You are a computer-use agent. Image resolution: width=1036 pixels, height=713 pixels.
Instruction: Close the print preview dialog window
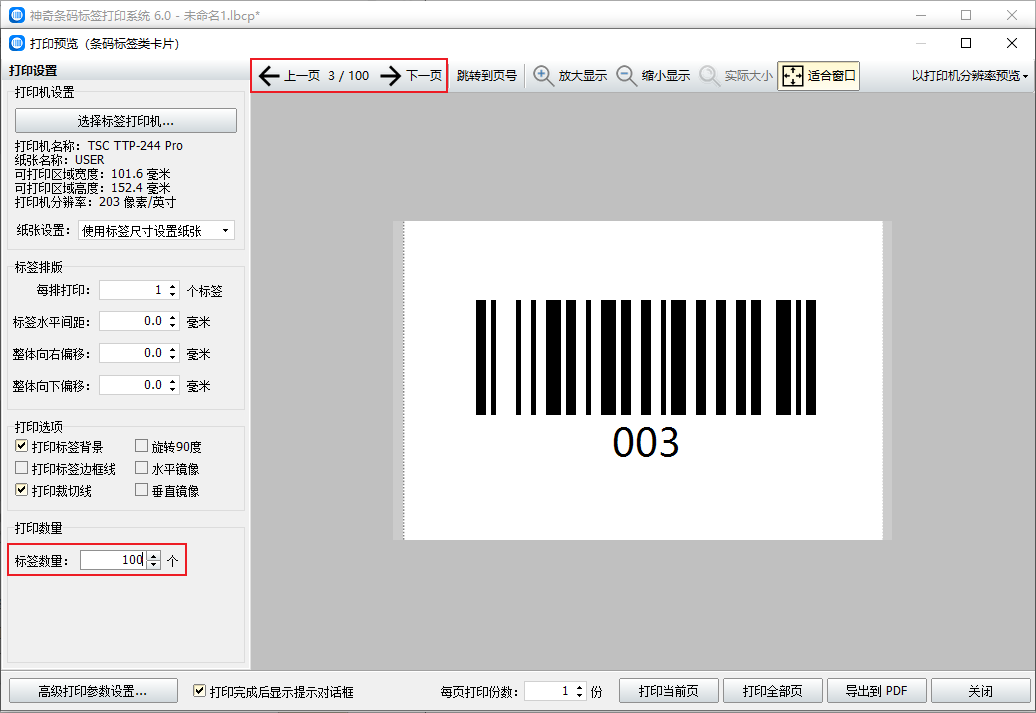click(1012, 44)
